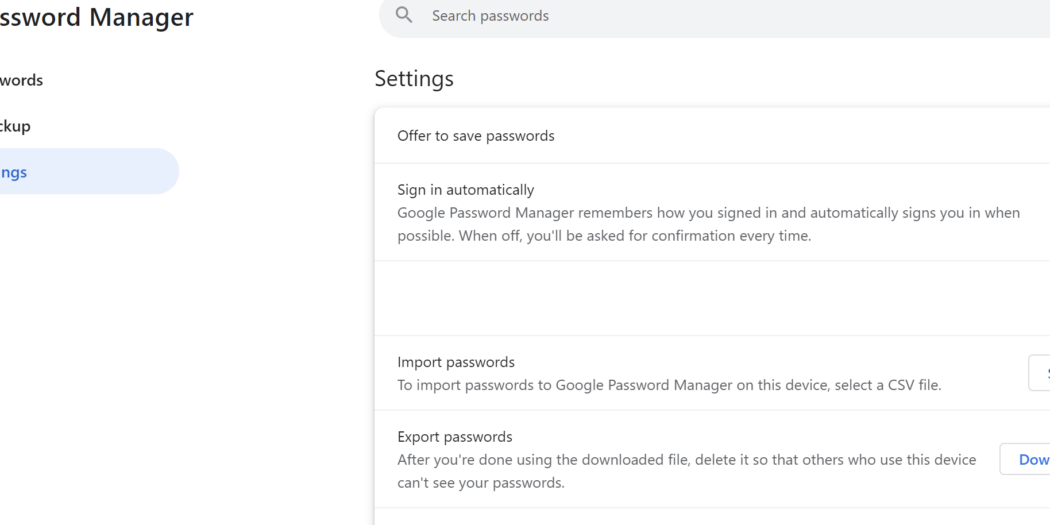Click the Password Manager title
The image size is (1050, 525).
pos(96,17)
